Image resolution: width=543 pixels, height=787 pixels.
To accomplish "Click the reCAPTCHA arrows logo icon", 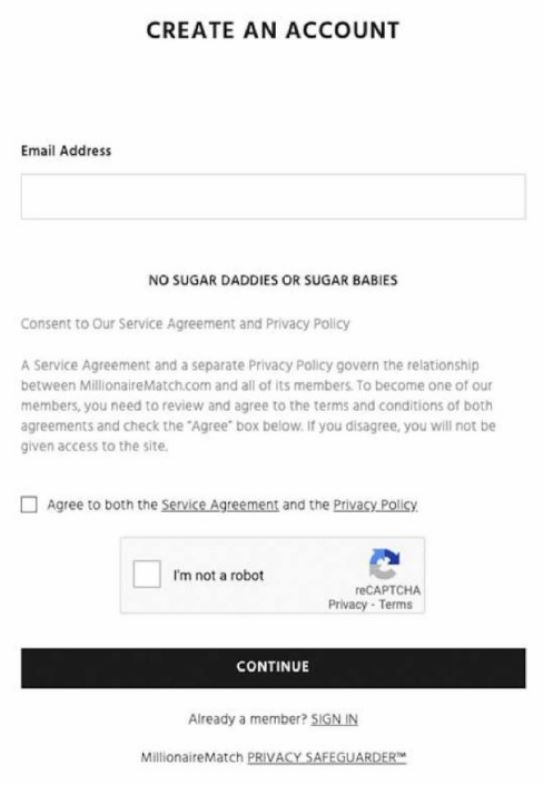I will 384,564.
